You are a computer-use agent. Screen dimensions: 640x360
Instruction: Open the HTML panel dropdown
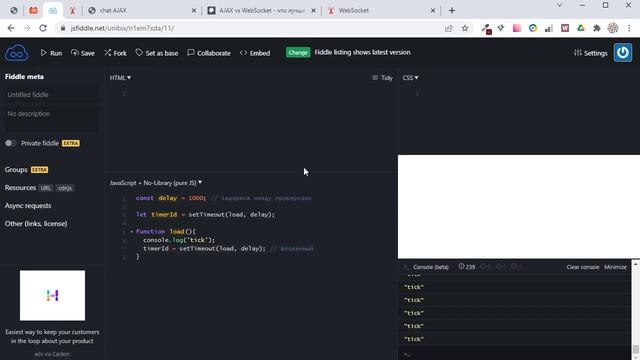pyautogui.click(x=120, y=78)
